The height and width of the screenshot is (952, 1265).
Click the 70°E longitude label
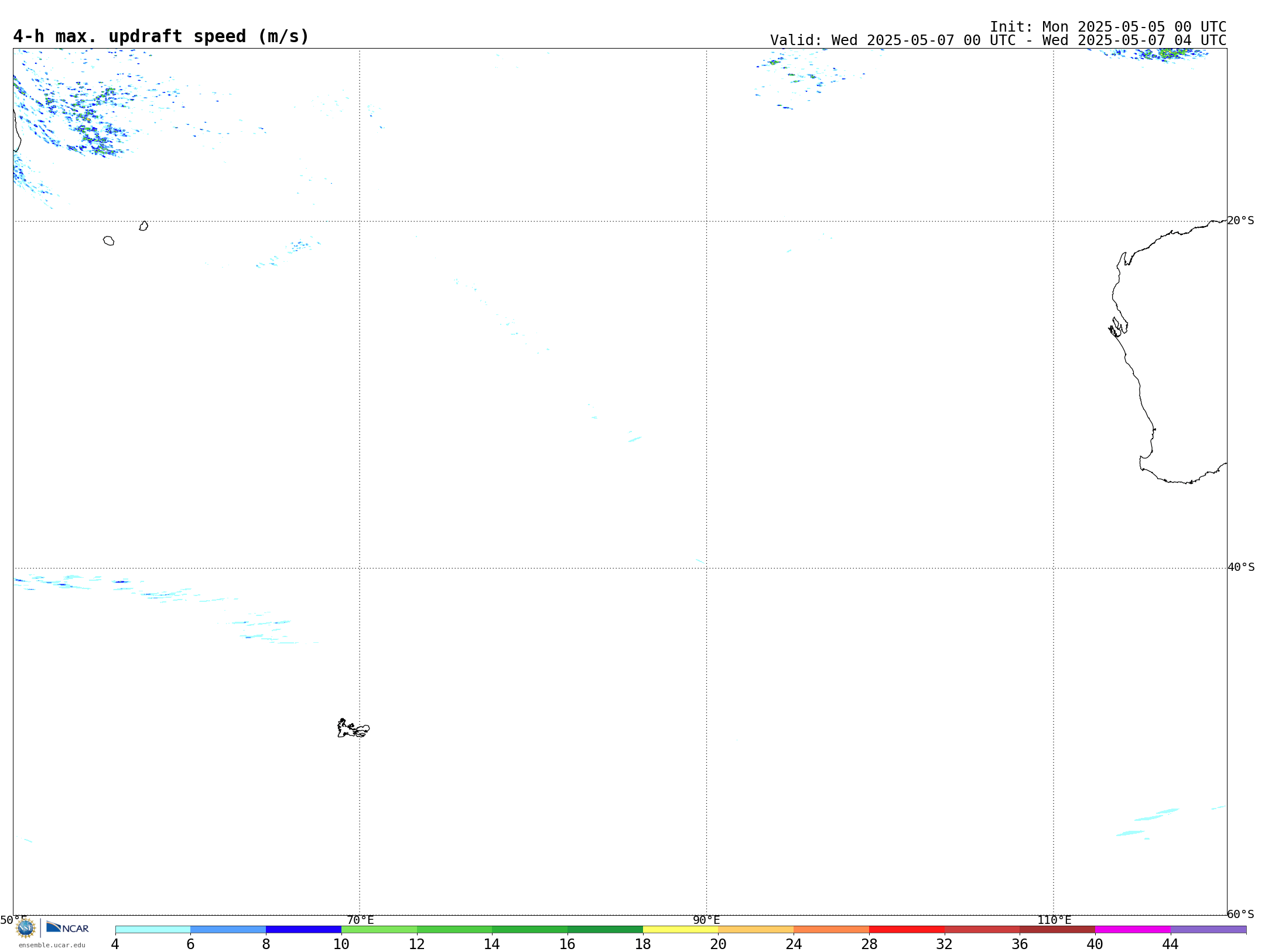pos(360,920)
